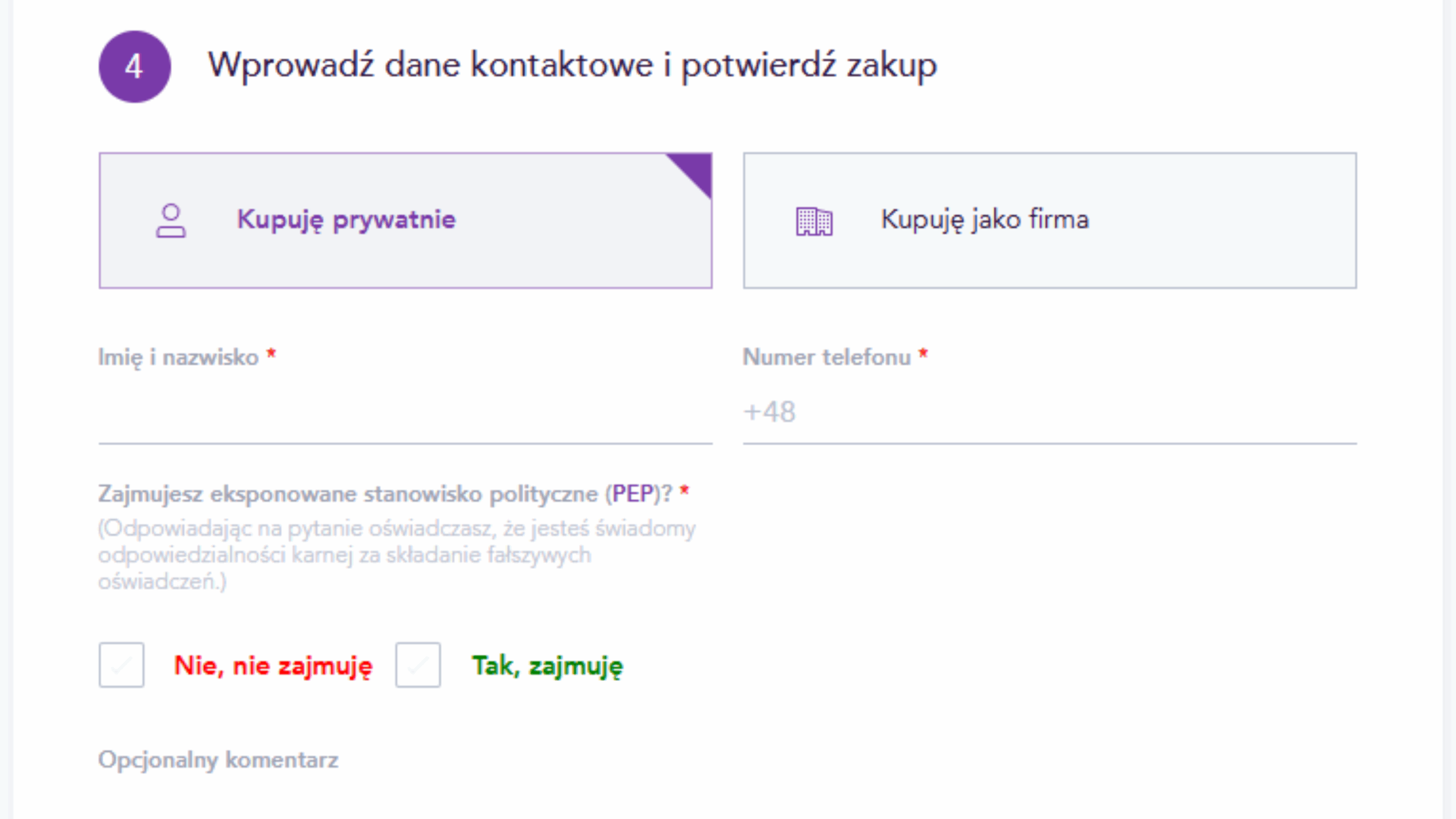The width and height of the screenshot is (1456, 819).
Task: Select the "Kupuję prywatnie" option
Action: [x=346, y=220]
